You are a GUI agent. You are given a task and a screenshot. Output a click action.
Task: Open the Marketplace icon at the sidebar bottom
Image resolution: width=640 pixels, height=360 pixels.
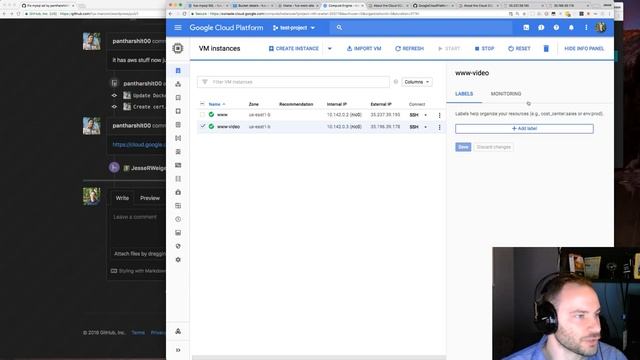tap(178, 331)
